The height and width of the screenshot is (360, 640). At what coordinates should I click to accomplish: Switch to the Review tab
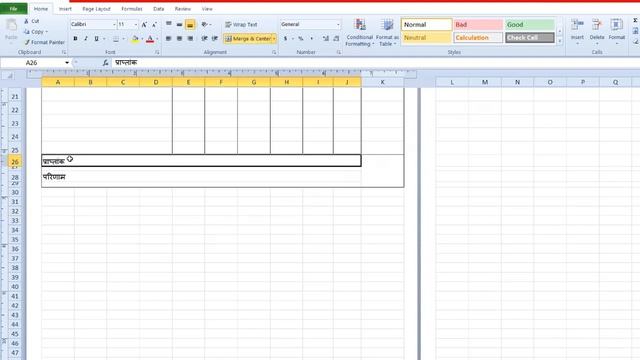(x=182, y=9)
